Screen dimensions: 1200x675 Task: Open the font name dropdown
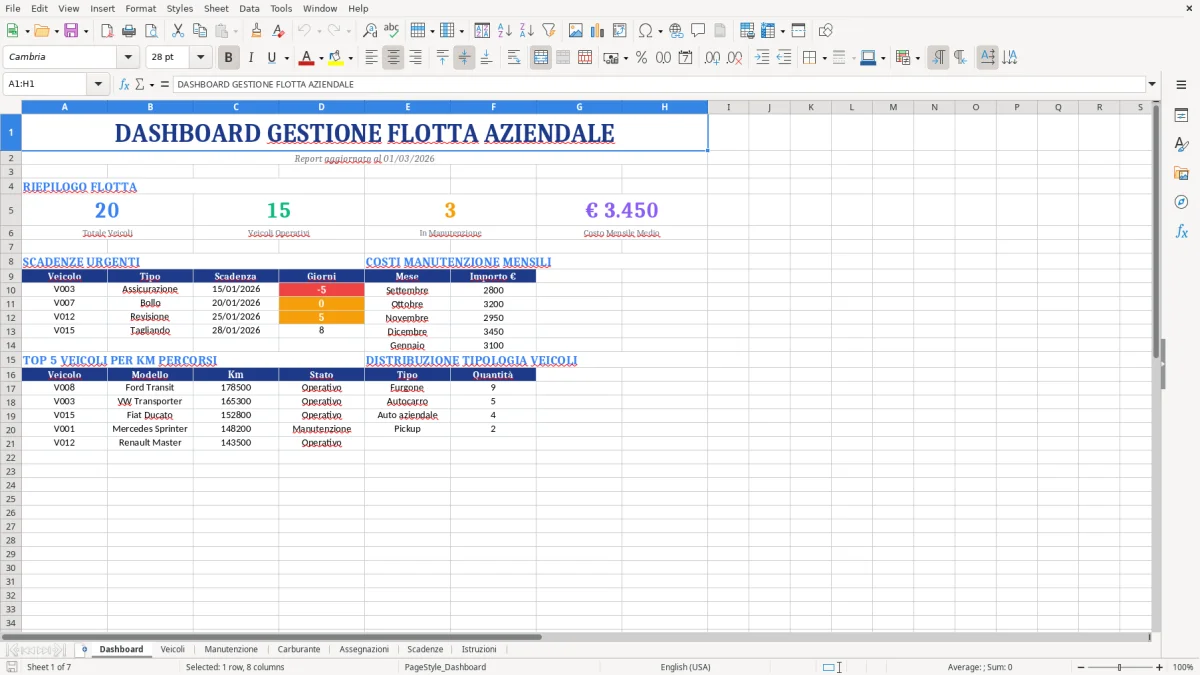tap(129, 57)
